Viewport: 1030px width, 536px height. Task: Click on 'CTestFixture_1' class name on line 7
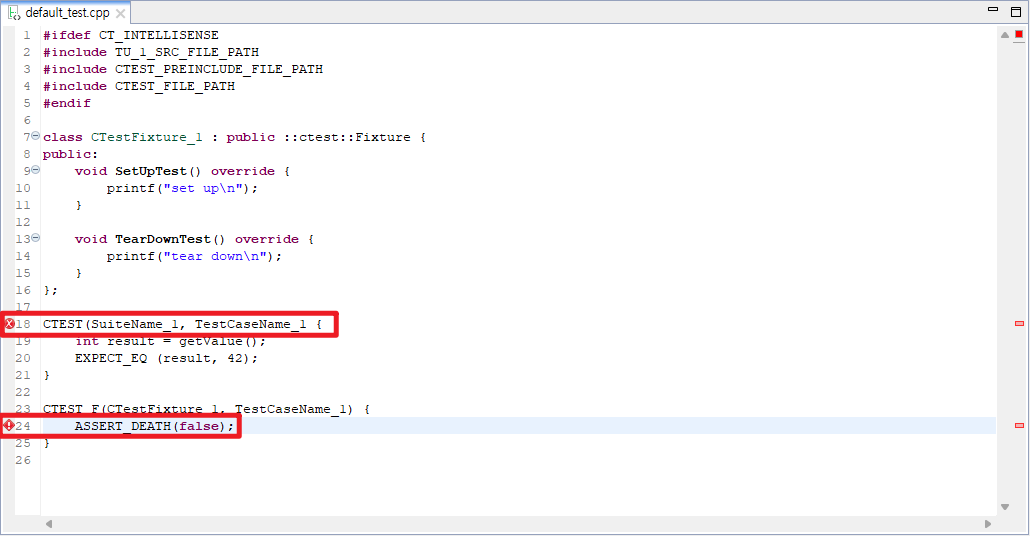click(146, 137)
